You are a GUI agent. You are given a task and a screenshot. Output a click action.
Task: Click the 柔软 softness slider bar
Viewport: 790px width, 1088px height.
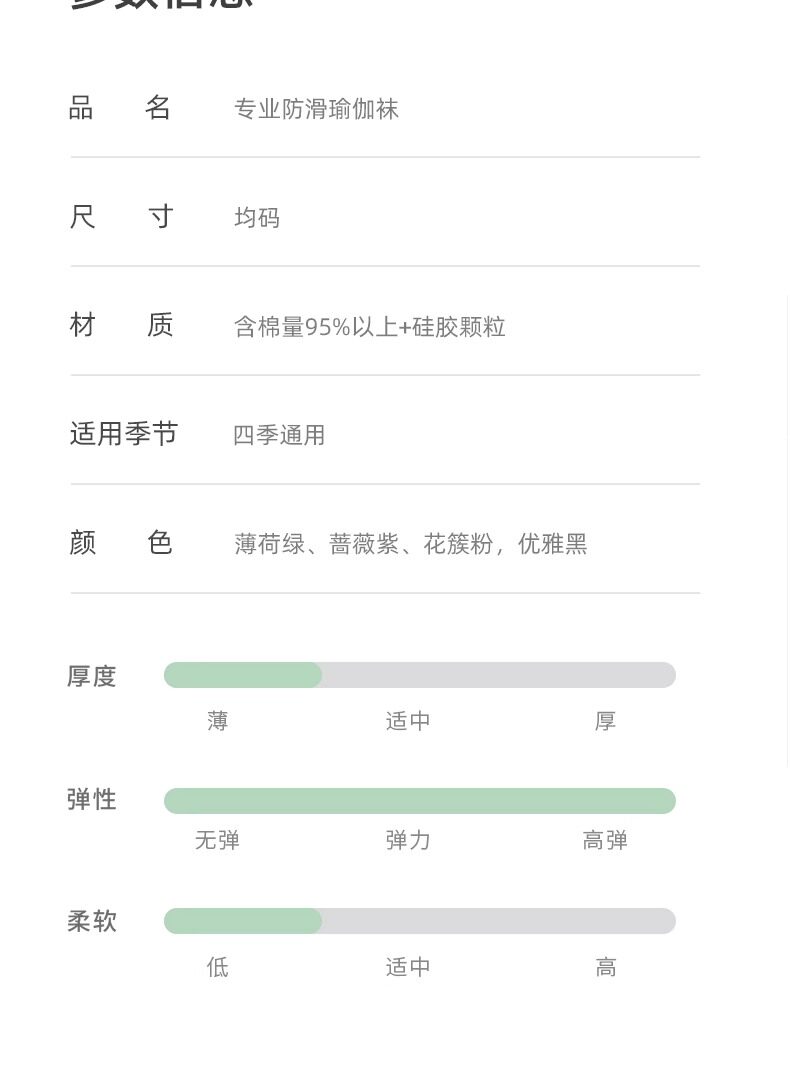pos(420,921)
